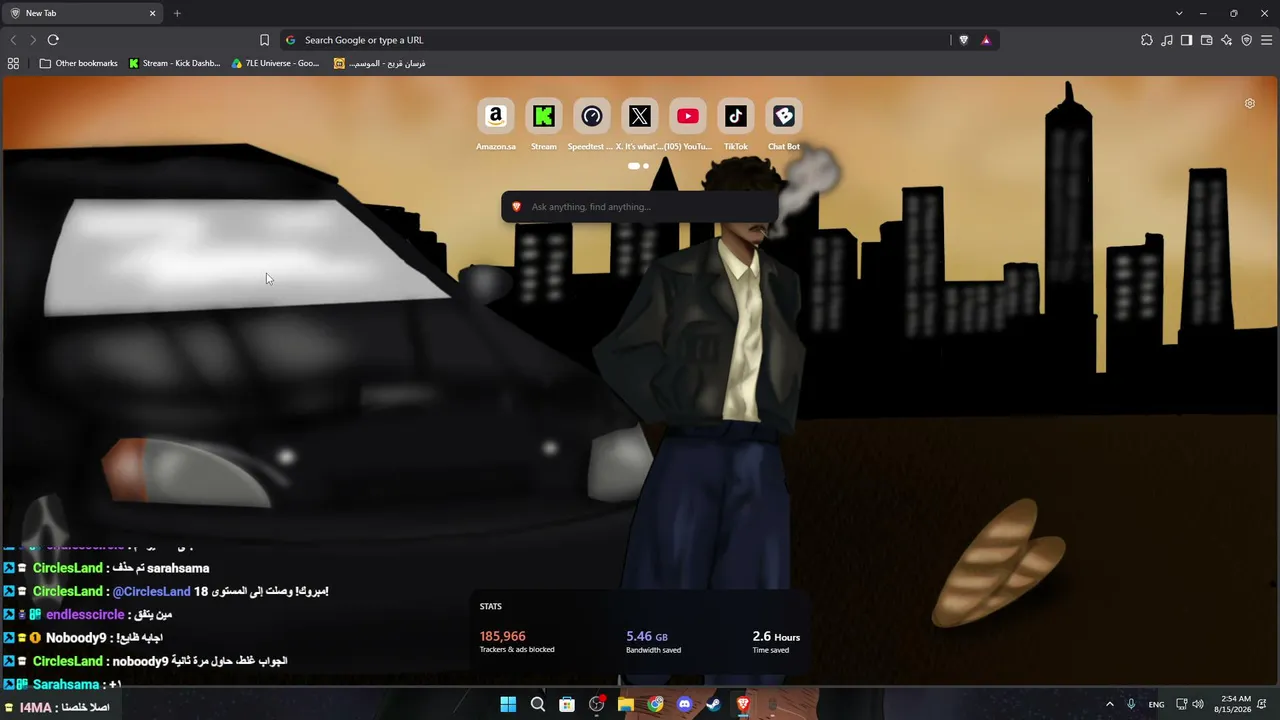Switch to second shortcuts page dot
Image resolution: width=1280 pixels, height=720 pixels.
click(646, 166)
